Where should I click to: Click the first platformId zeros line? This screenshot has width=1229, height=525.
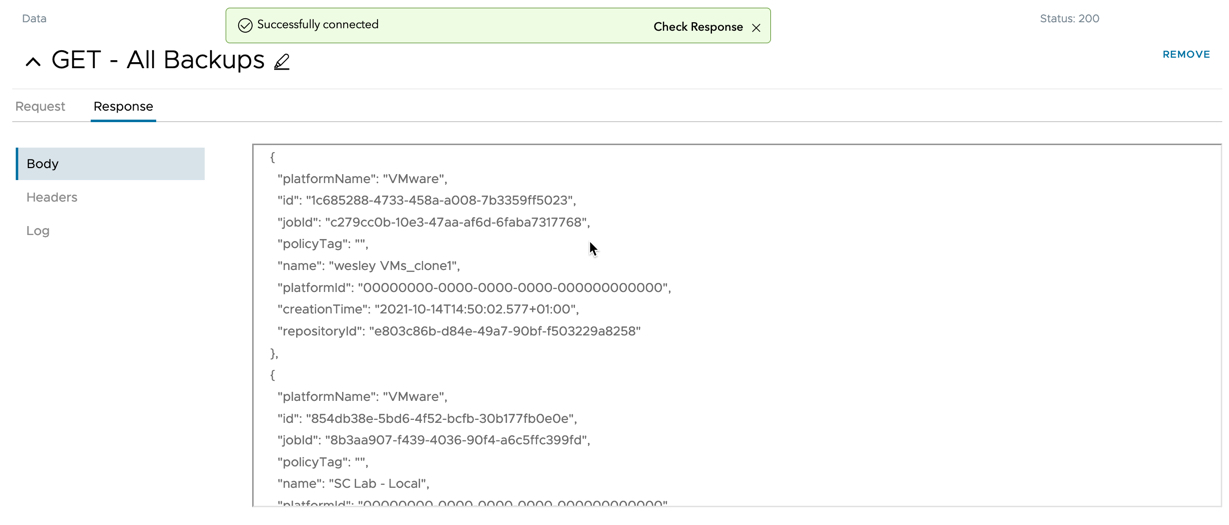coord(474,288)
